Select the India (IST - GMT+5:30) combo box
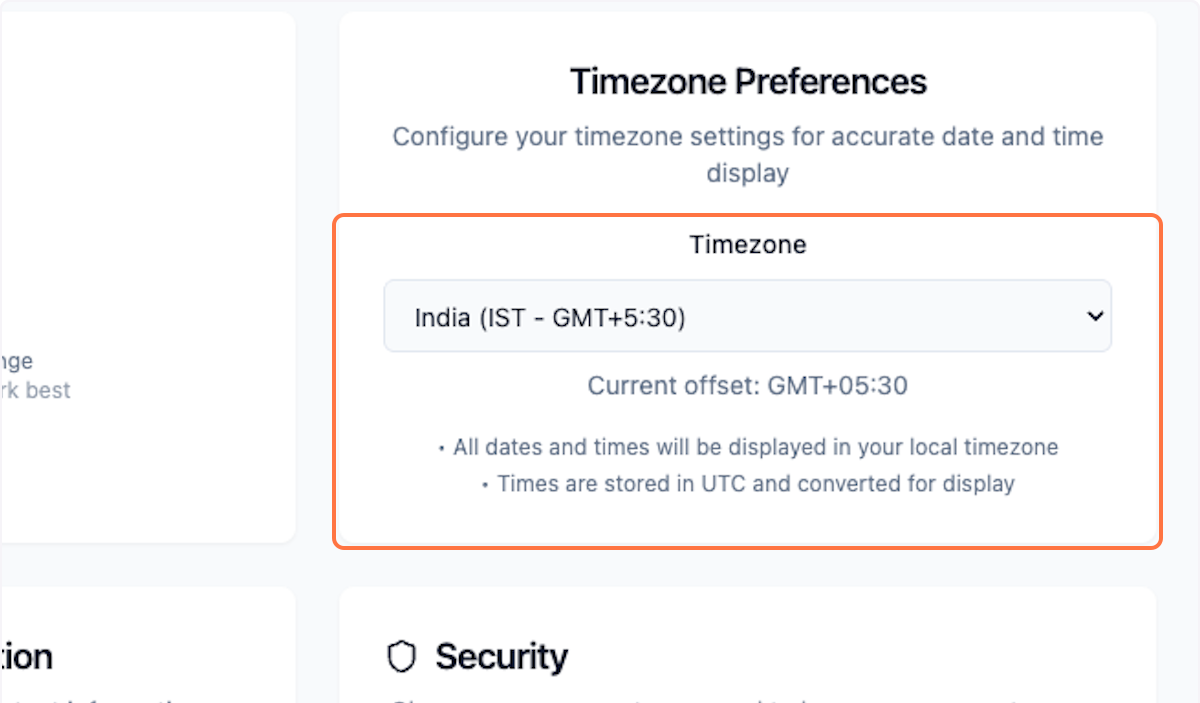Viewport: 1200px width, 703px height. point(747,315)
